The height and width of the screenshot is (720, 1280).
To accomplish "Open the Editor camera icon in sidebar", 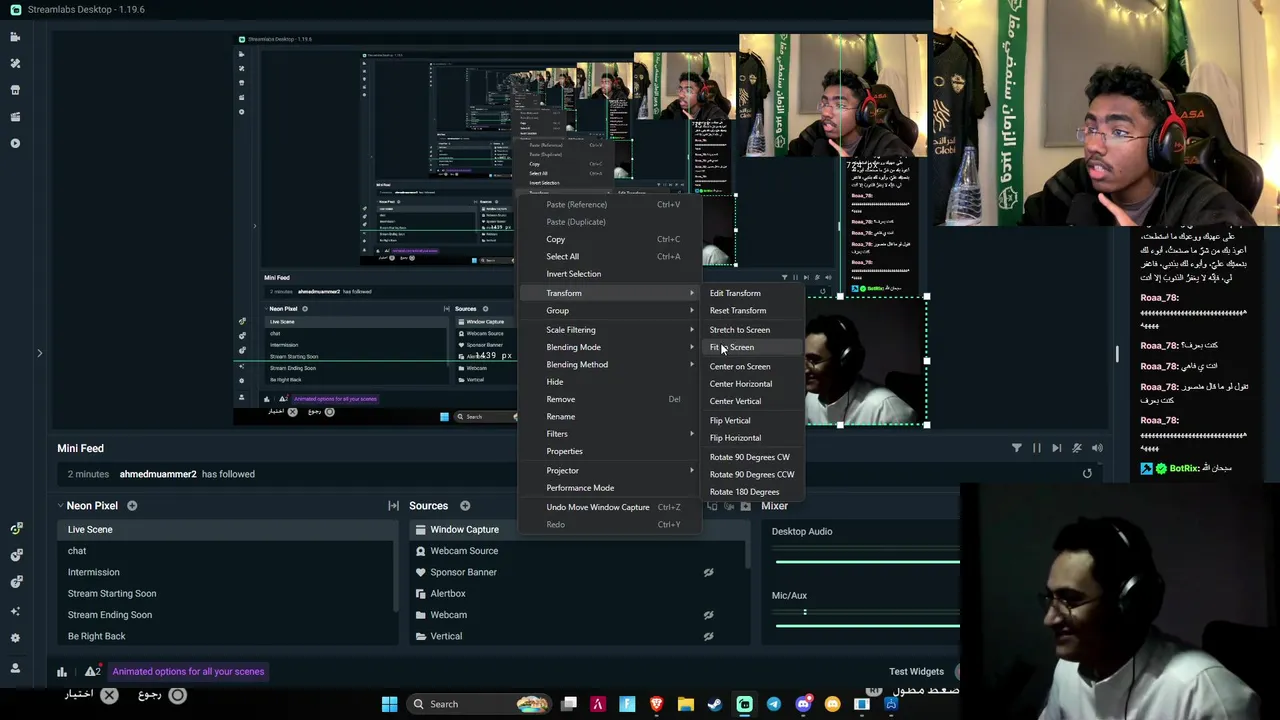I will point(15,37).
